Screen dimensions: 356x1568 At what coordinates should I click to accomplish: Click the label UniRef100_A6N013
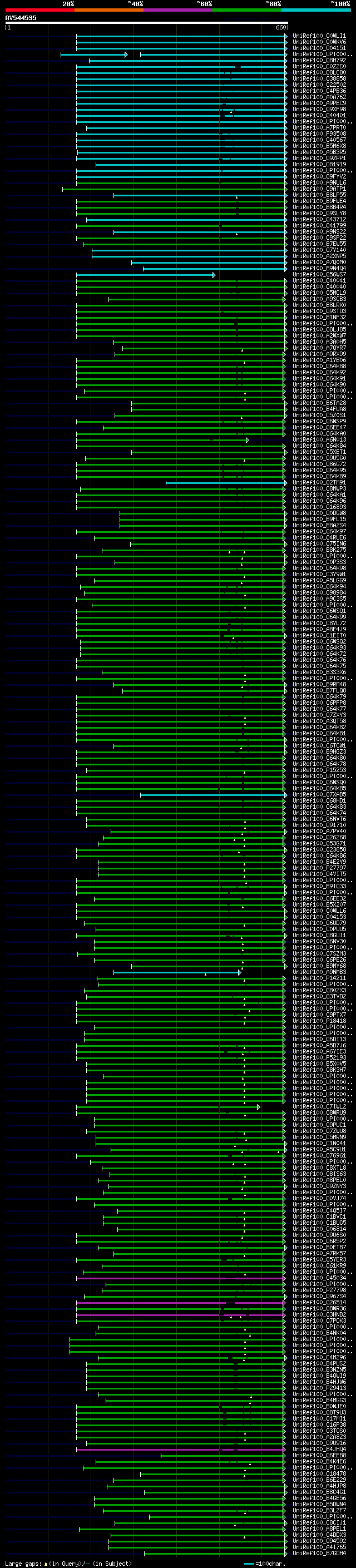coord(319,439)
